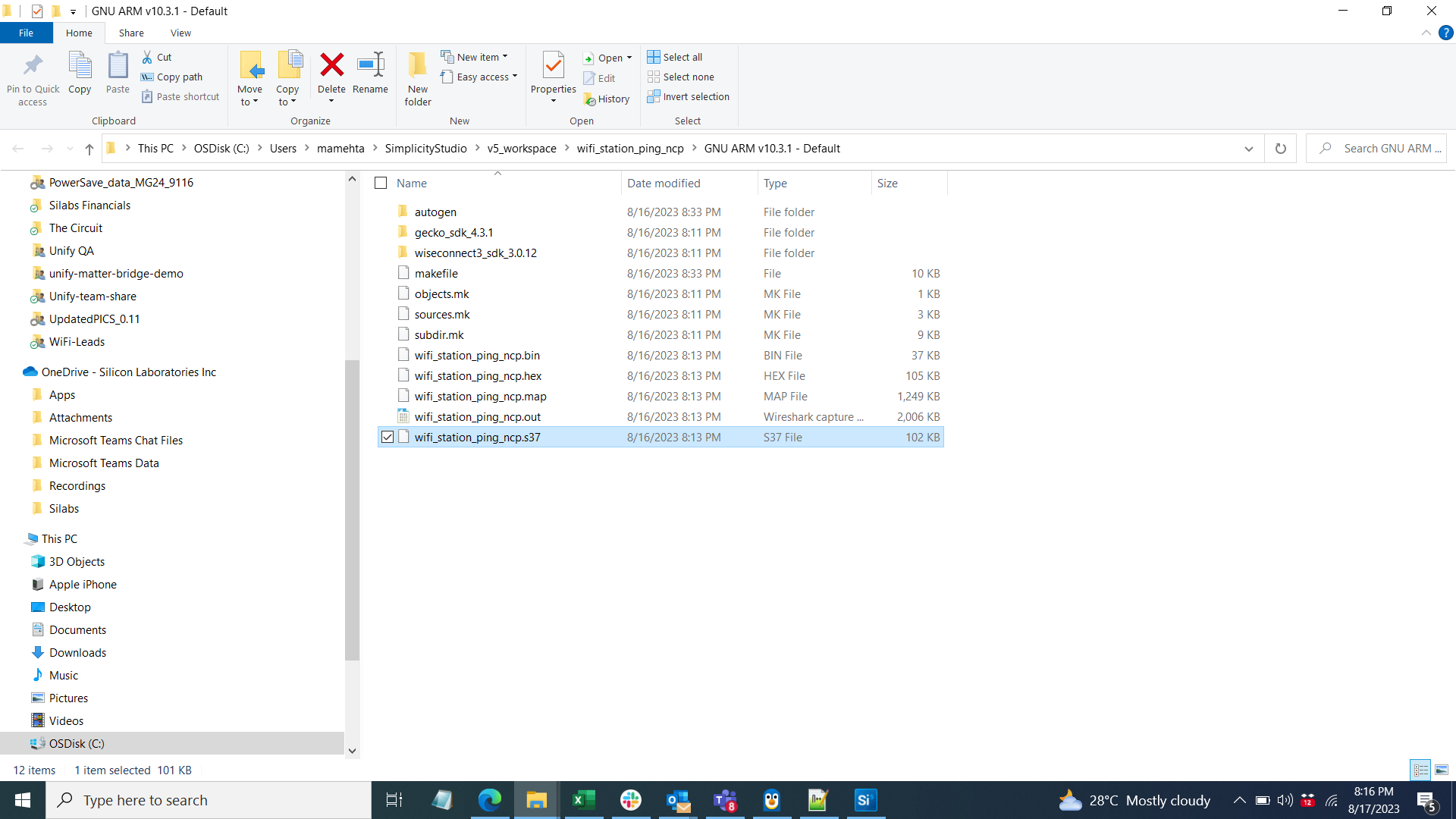Click the New item button
The width and height of the screenshot is (1456, 819).
pyautogui.click(x=476, y=57)
